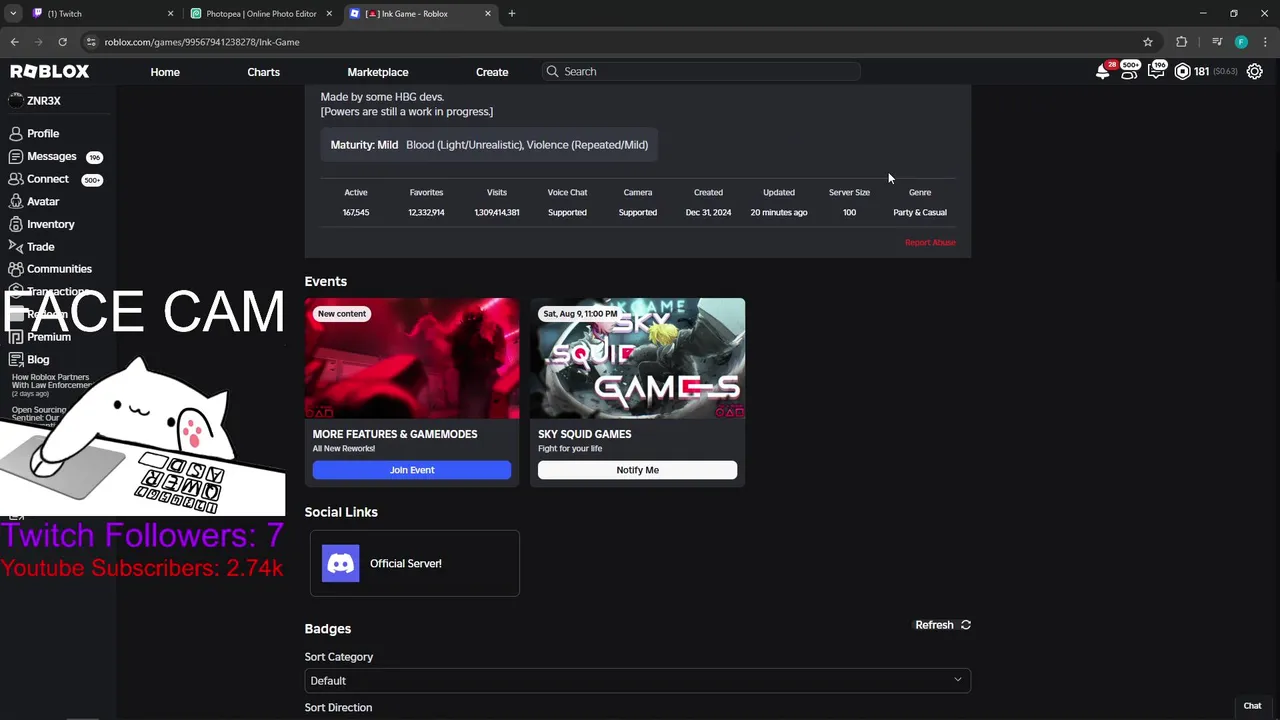Click the Party & Casual genre value
The height and width of the screenshot is (720, 1280).
point(920,212)
